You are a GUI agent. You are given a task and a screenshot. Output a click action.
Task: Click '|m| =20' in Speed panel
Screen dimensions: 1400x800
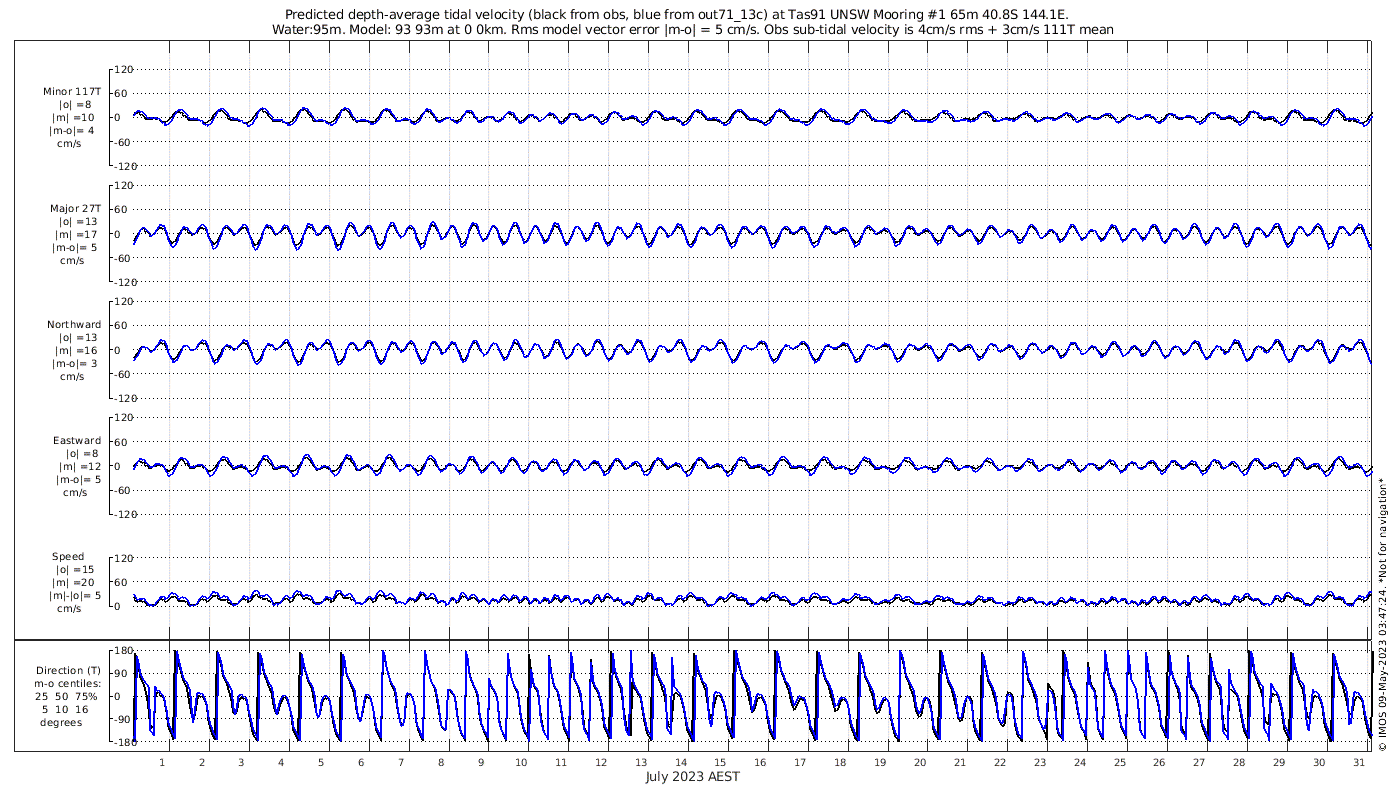pyautogui.click(x=74, y=582)
